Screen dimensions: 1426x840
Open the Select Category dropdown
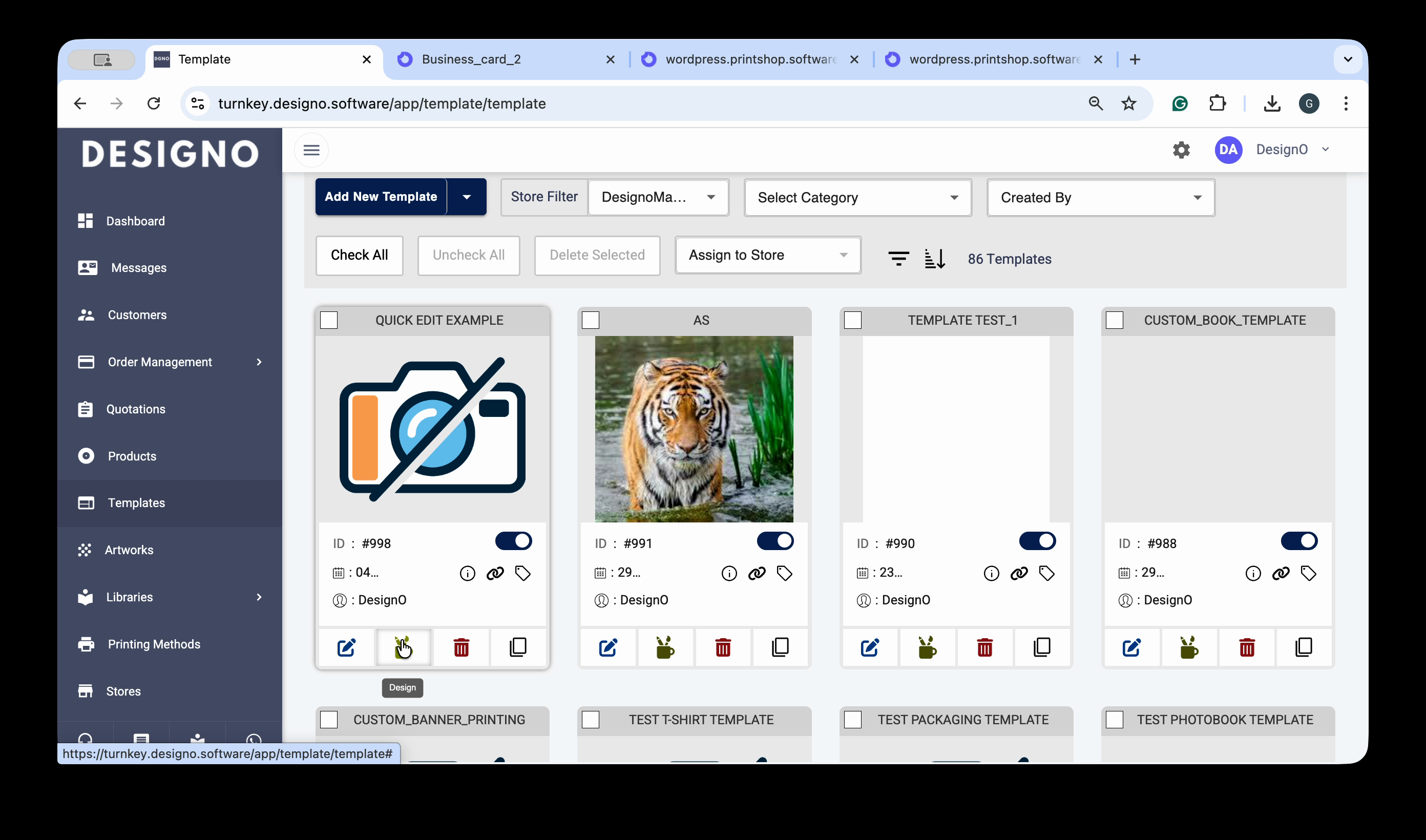pos(857,198)
